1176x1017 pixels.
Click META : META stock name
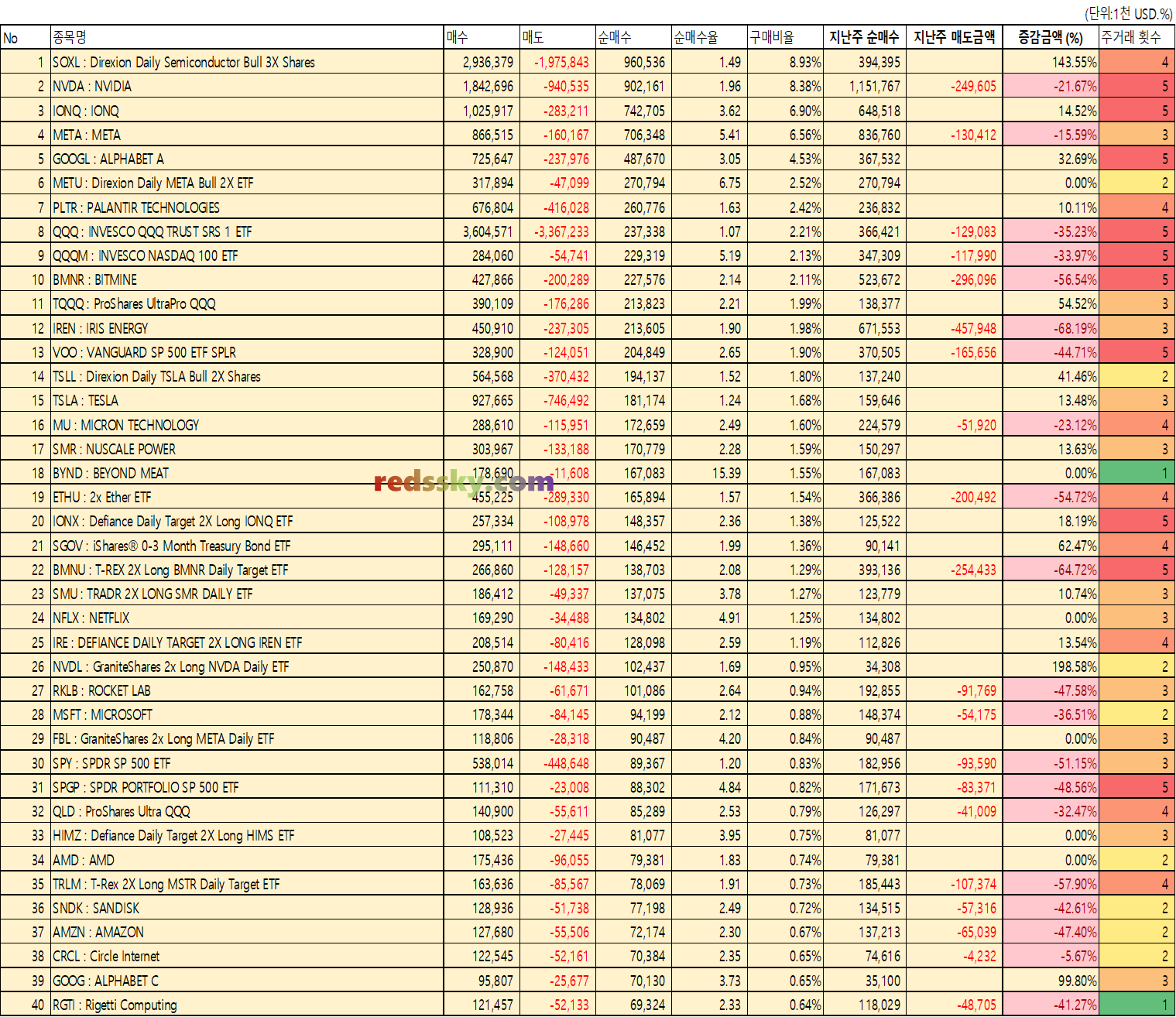247,135
